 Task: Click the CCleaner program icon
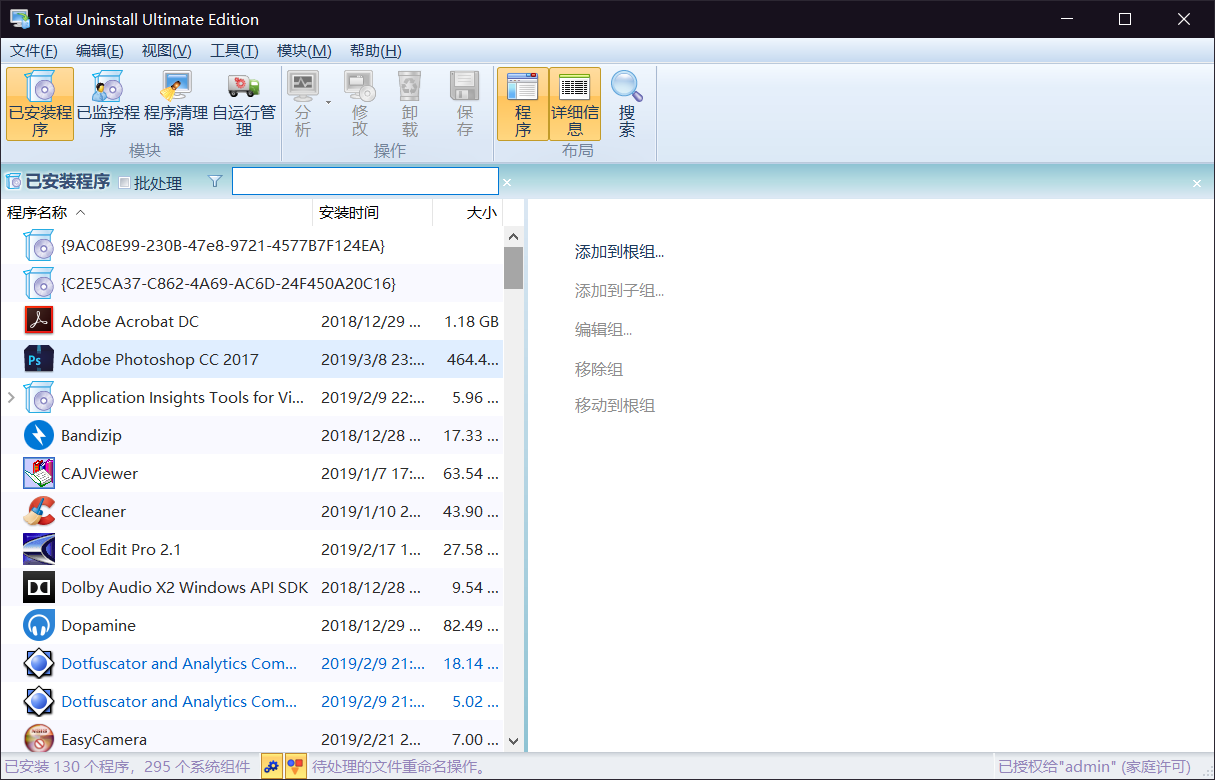[39, 511]
